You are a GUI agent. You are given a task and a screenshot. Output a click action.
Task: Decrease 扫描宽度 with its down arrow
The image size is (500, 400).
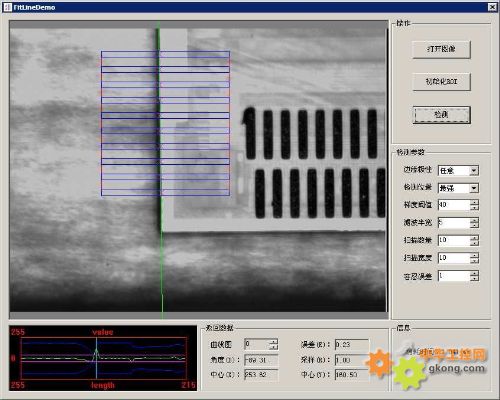coord(475,261)
